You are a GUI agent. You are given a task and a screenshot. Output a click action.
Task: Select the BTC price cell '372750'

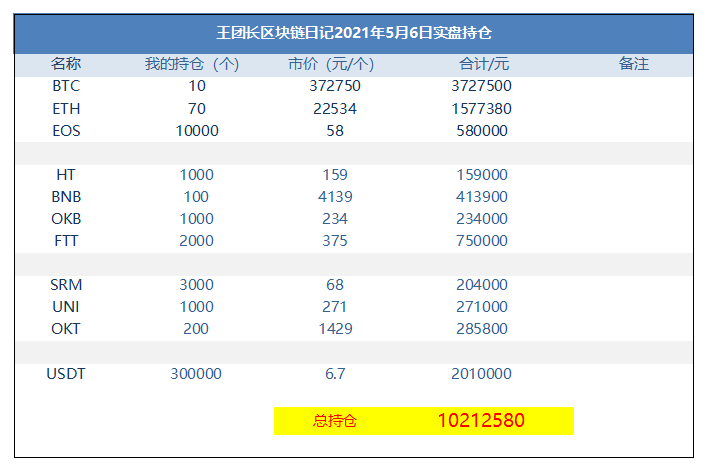[x=335, y=86]
